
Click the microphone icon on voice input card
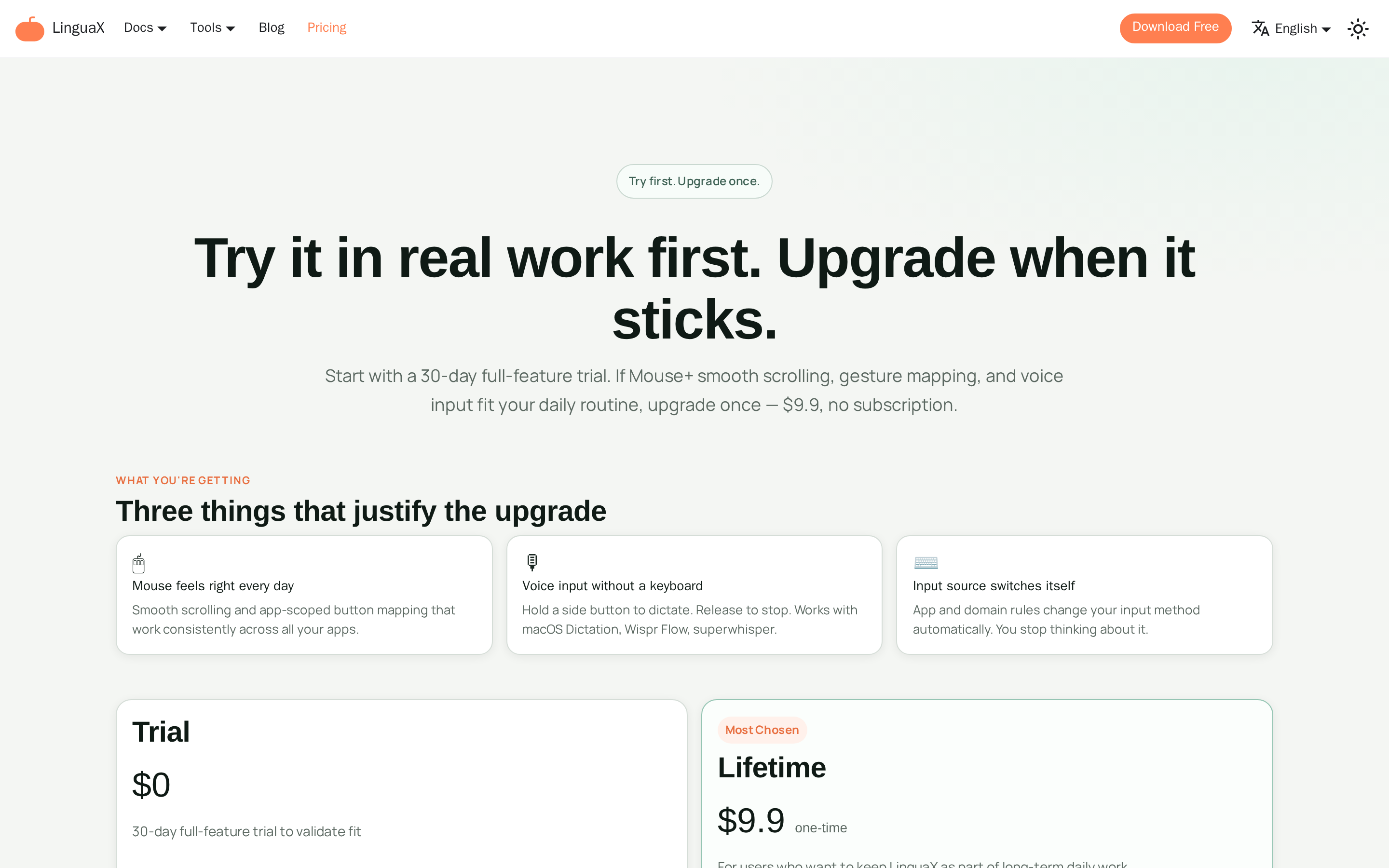coord(532,562)
